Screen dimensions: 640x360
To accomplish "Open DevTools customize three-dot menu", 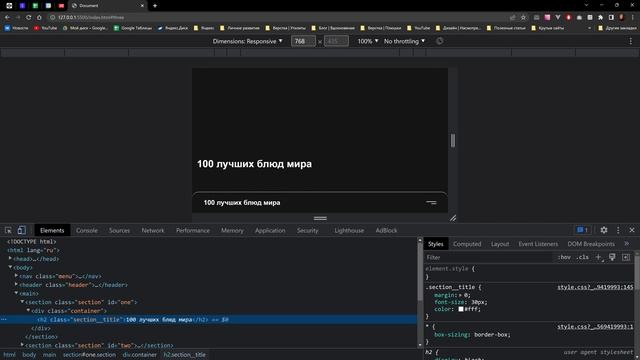I will [618, 230].
